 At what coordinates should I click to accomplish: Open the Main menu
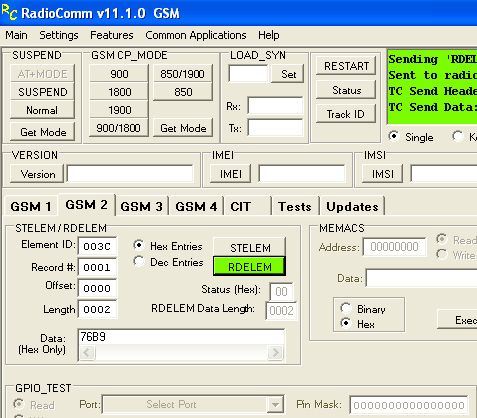click(x=16, y=35)
